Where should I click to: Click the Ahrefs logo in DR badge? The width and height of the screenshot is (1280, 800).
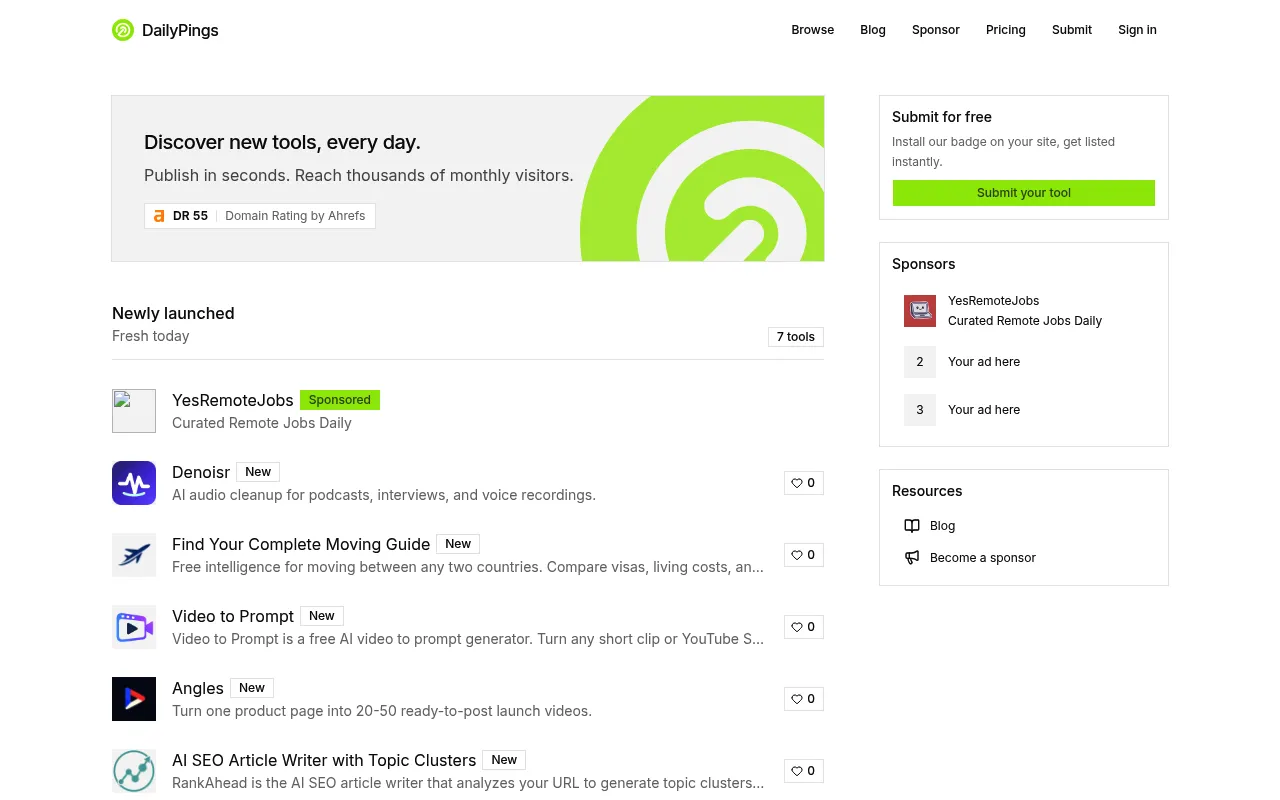(159, 216)
